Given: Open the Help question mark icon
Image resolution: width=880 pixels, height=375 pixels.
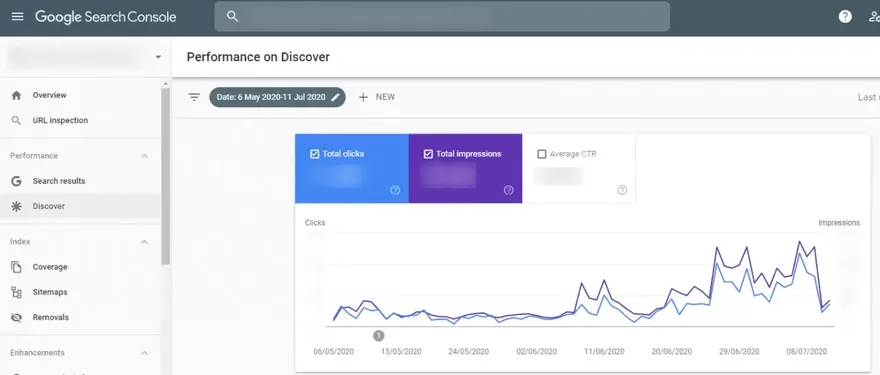Looking at the screenshot, I should point(845,16).
